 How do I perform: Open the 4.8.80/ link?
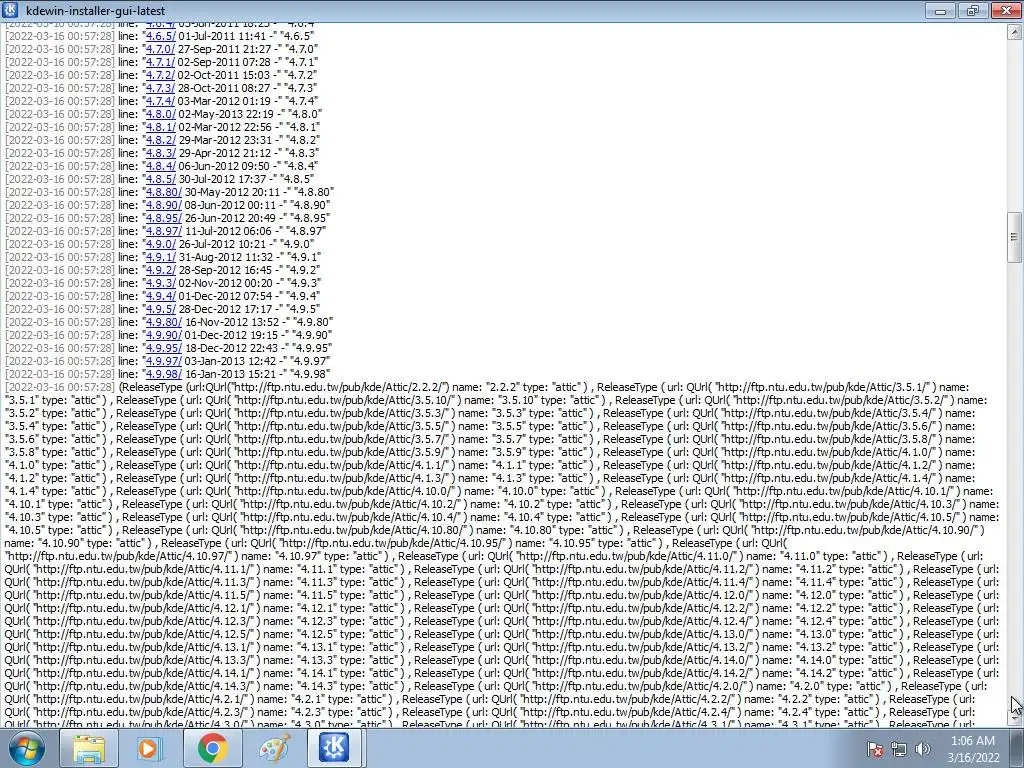pyautogui.click(x=163, y=192)
